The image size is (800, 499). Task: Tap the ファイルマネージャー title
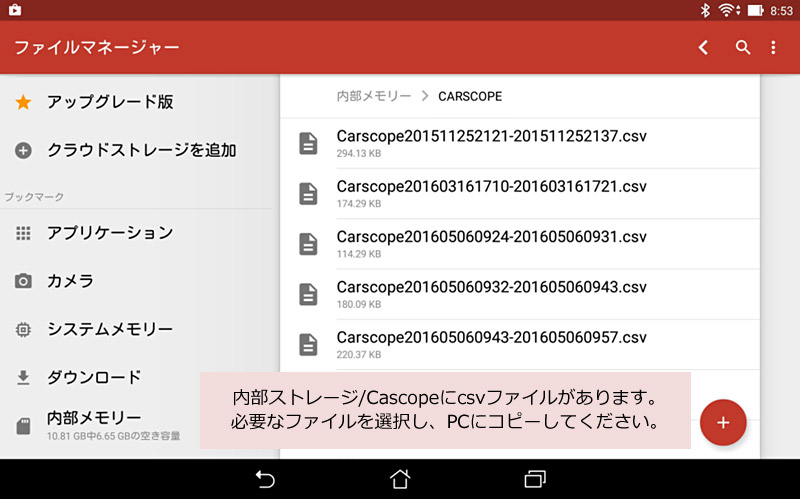97,47
